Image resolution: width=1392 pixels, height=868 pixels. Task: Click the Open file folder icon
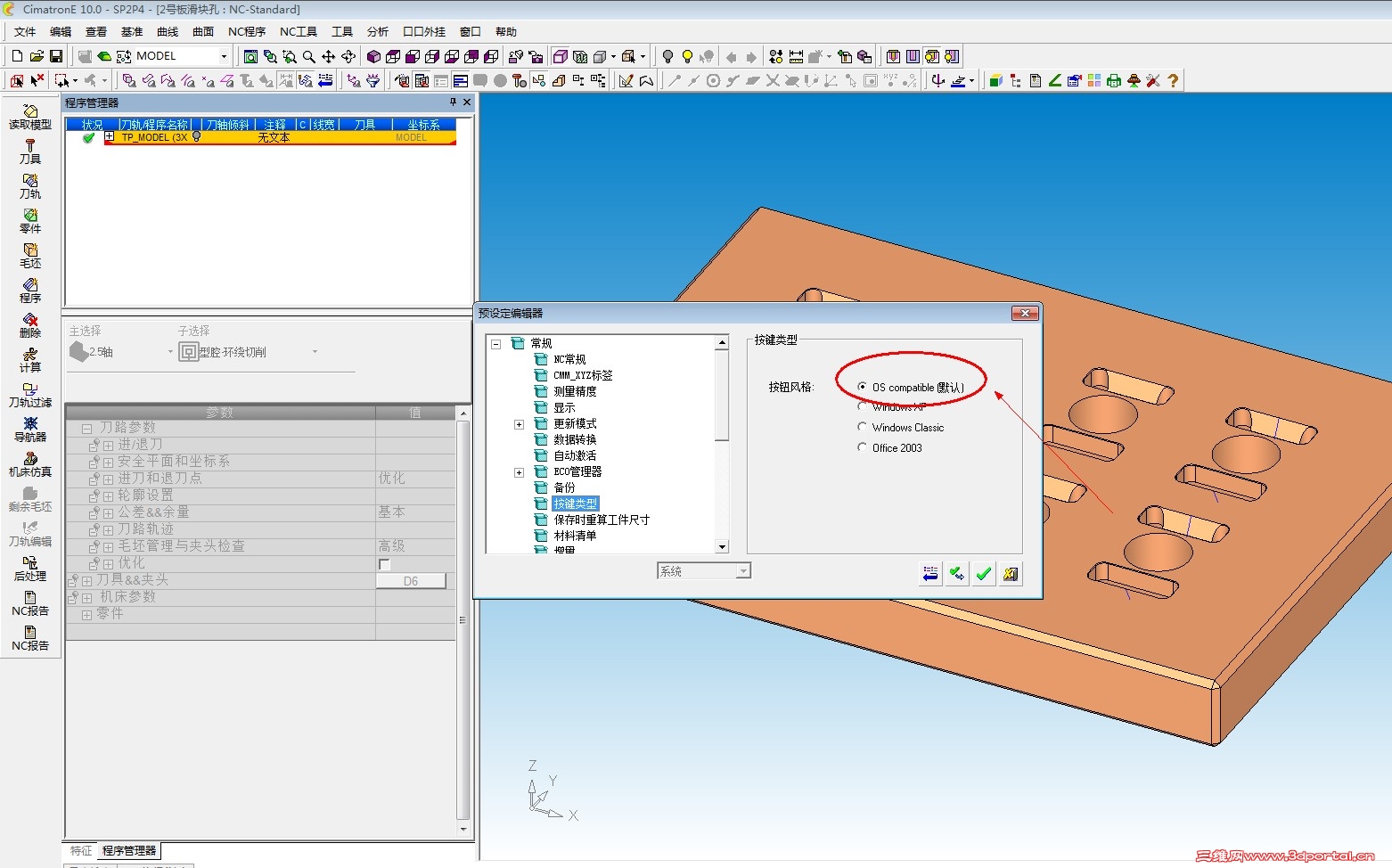(x=37, y=56)
